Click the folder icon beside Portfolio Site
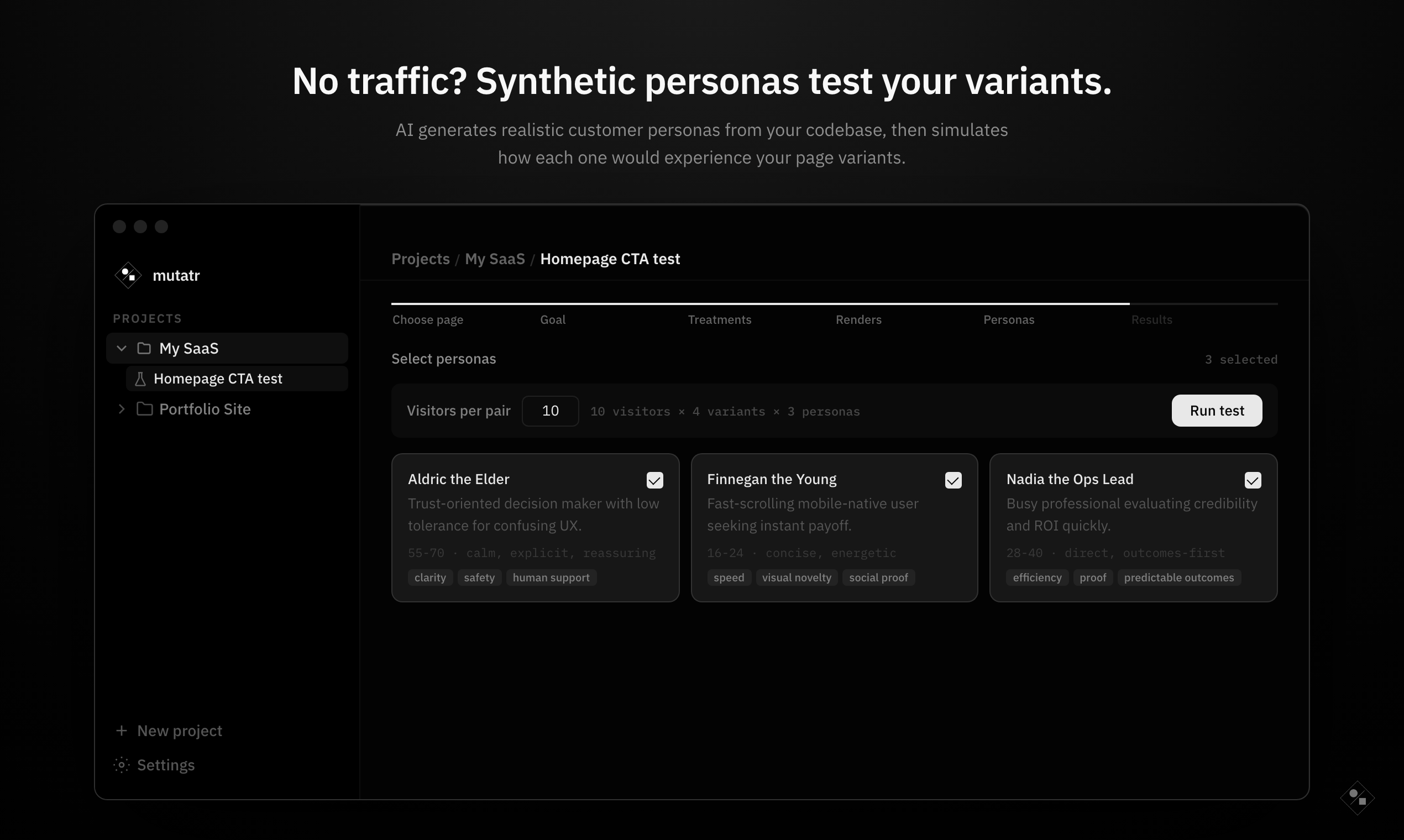This screenshot has width=1404, height=840. click(144, 409)
